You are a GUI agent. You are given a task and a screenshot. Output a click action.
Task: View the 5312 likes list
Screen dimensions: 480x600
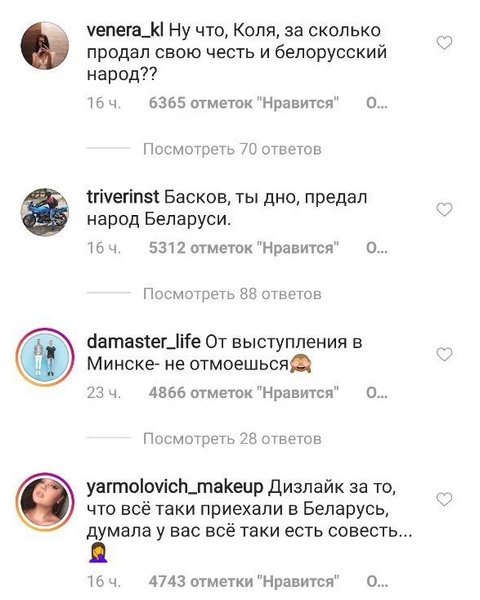tap(244, 248)
